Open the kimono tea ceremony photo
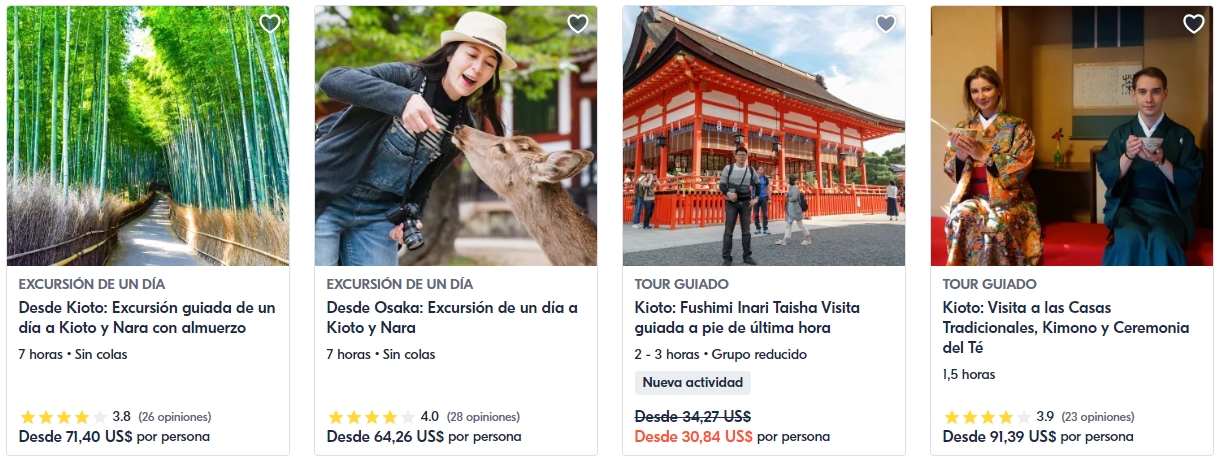Image resolution: width=1221 pixels, height=461 pixels. 1072,136
